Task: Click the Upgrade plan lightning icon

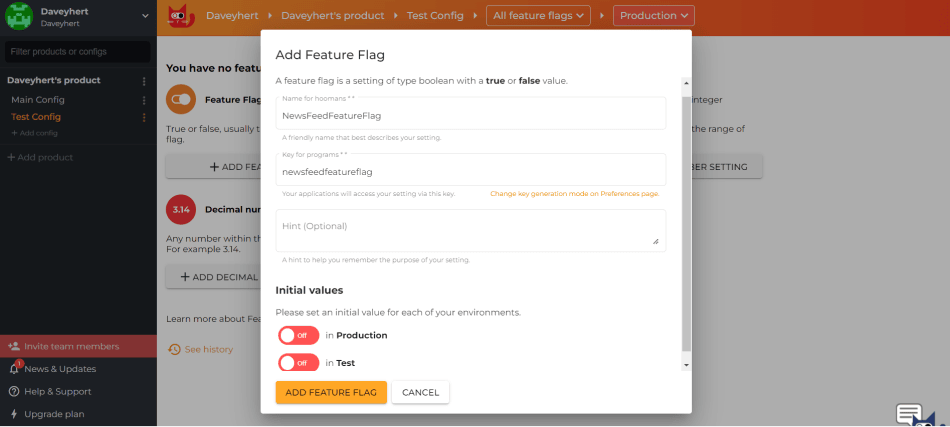Action: 14,414
